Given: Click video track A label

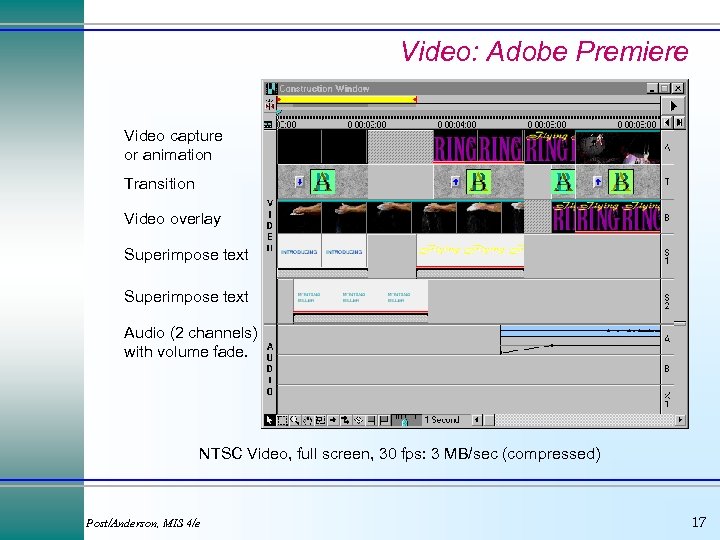Looking at the screenshot, I should (x=667, y=147).
